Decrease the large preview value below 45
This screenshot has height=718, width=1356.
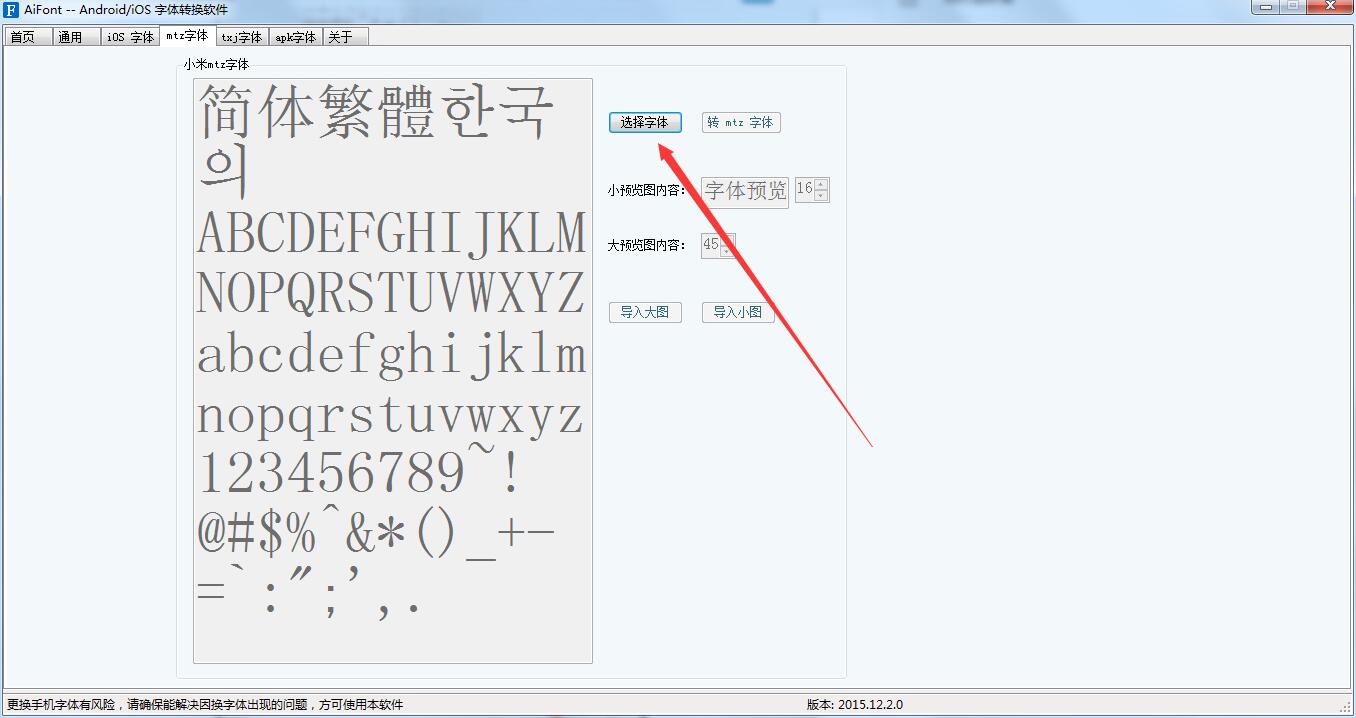click(x=728, y=249)
